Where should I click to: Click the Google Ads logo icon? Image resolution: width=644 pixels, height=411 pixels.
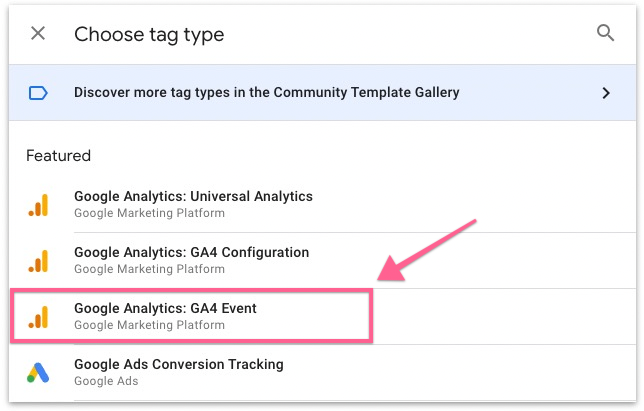pos(38,373)
